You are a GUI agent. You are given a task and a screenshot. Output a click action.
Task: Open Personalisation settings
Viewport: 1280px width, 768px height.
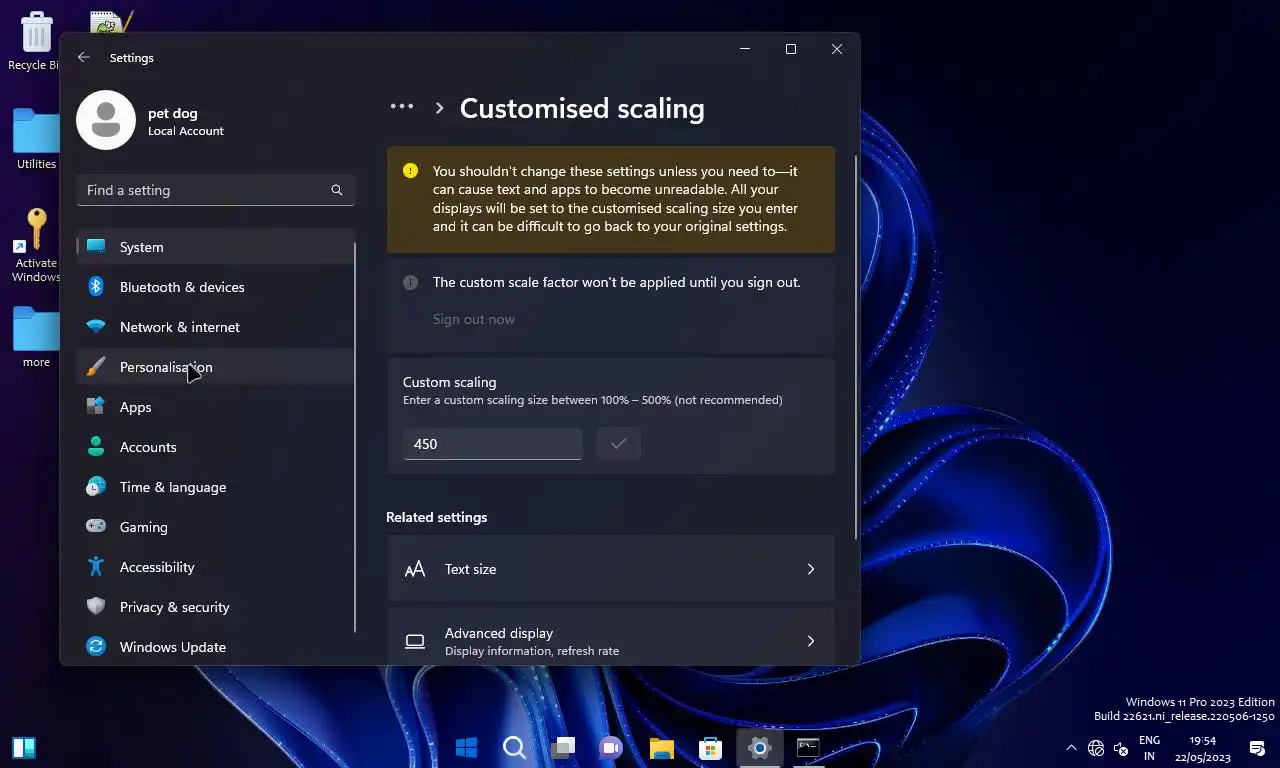click(215, 367)
